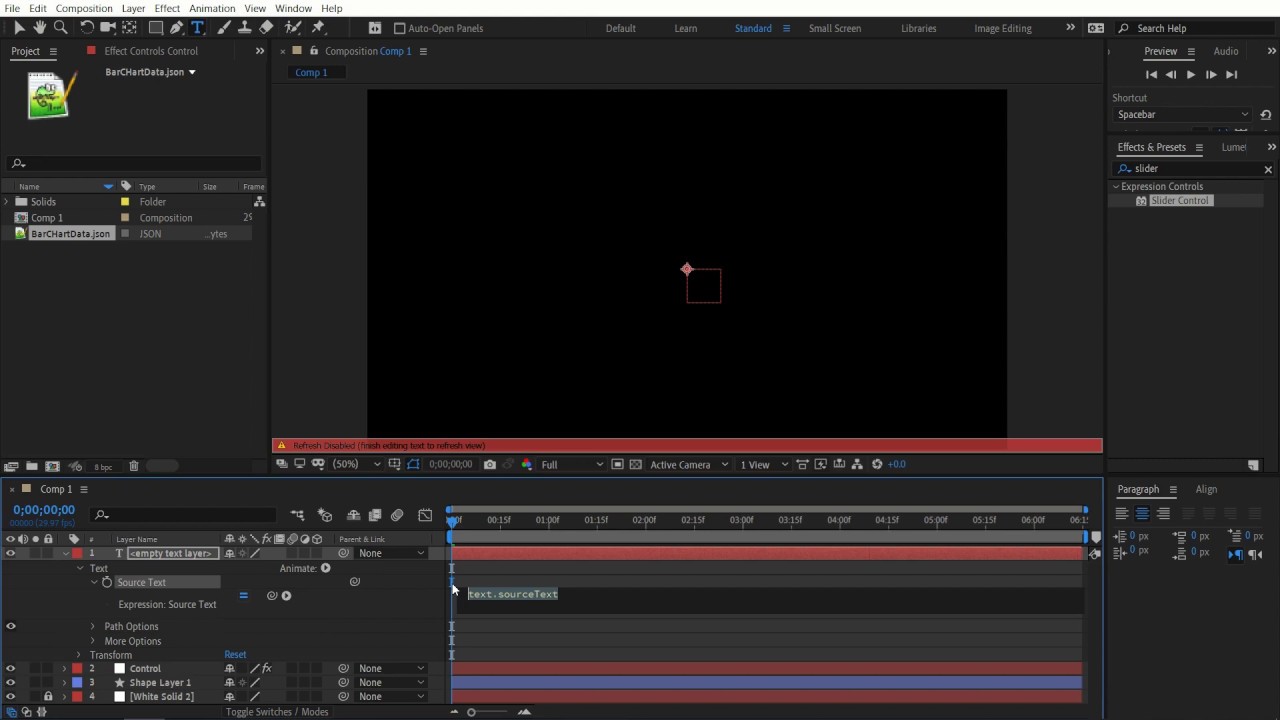
Task: Select the Pan Behind anchor point tool
Action: click(129, 28)
